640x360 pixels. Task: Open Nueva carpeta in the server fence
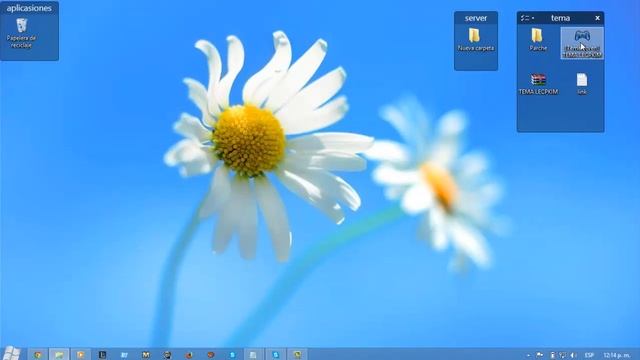[476, 40]
